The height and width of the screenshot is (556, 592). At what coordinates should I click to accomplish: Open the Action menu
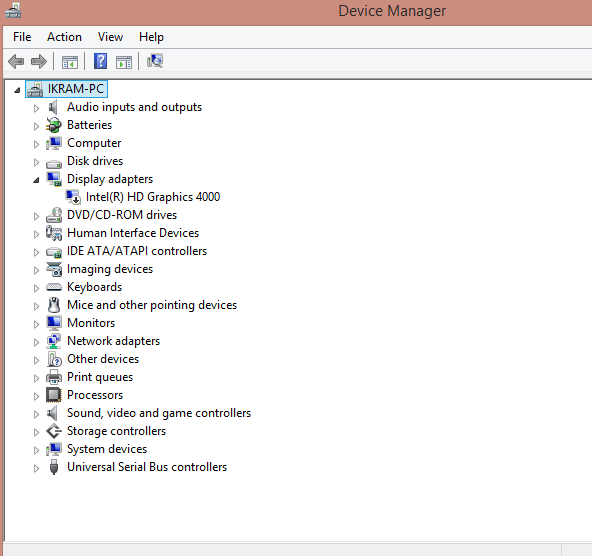[x=64, y=37]
